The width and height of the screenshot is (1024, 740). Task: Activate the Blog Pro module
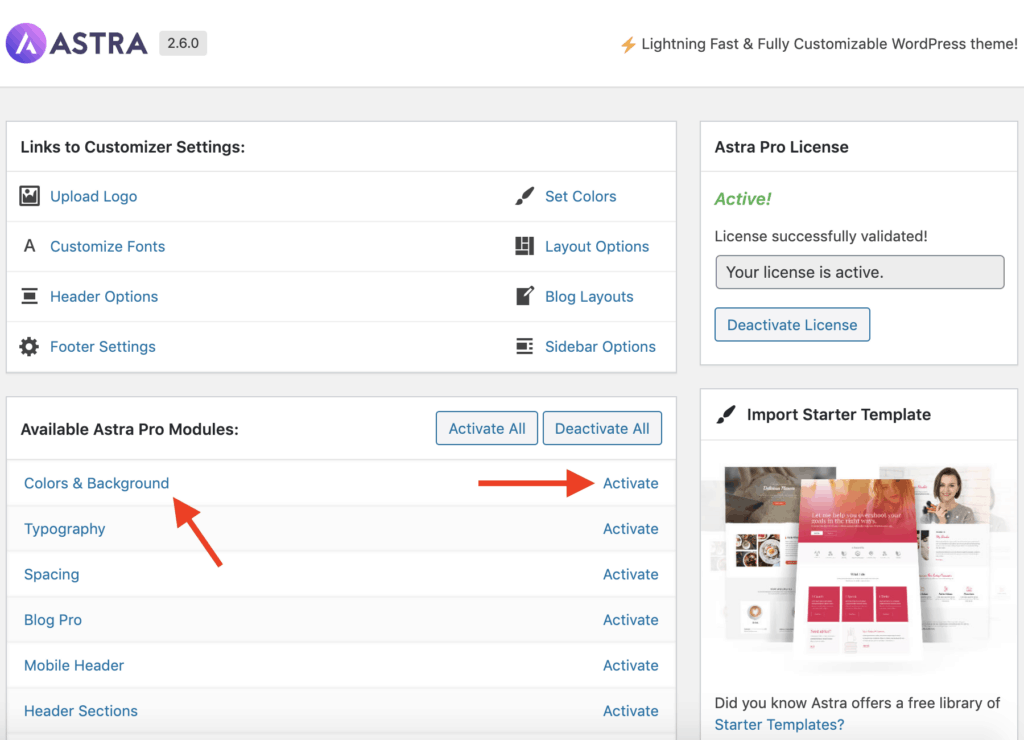(630, 620)
